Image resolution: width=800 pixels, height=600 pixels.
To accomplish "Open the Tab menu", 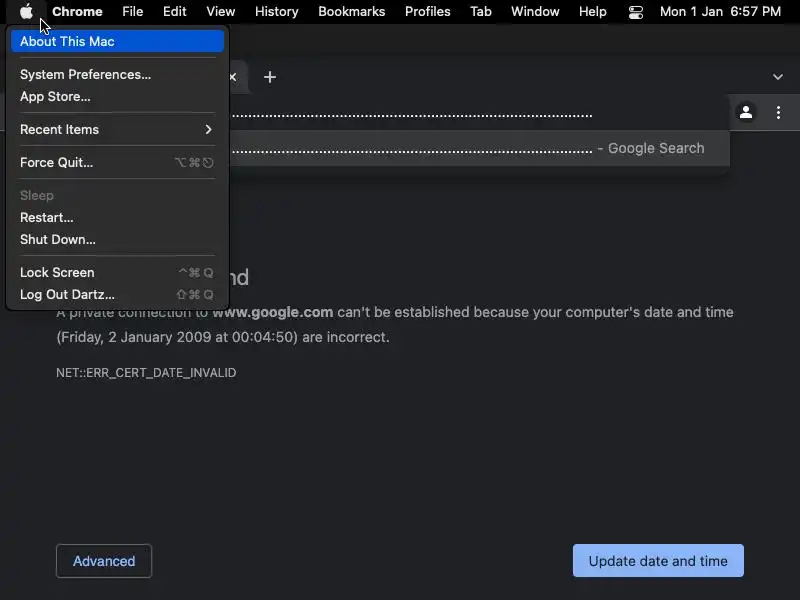I will [481, 11].
